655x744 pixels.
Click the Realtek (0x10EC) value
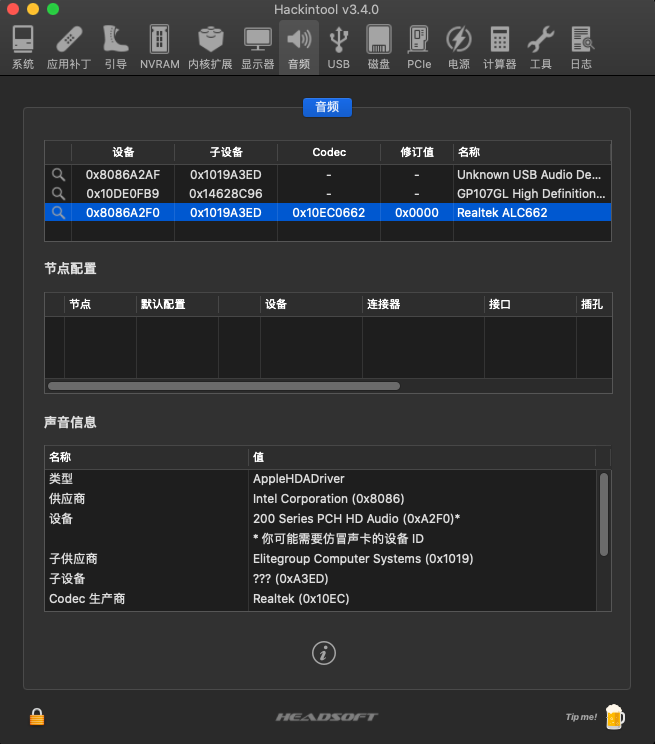301,599
